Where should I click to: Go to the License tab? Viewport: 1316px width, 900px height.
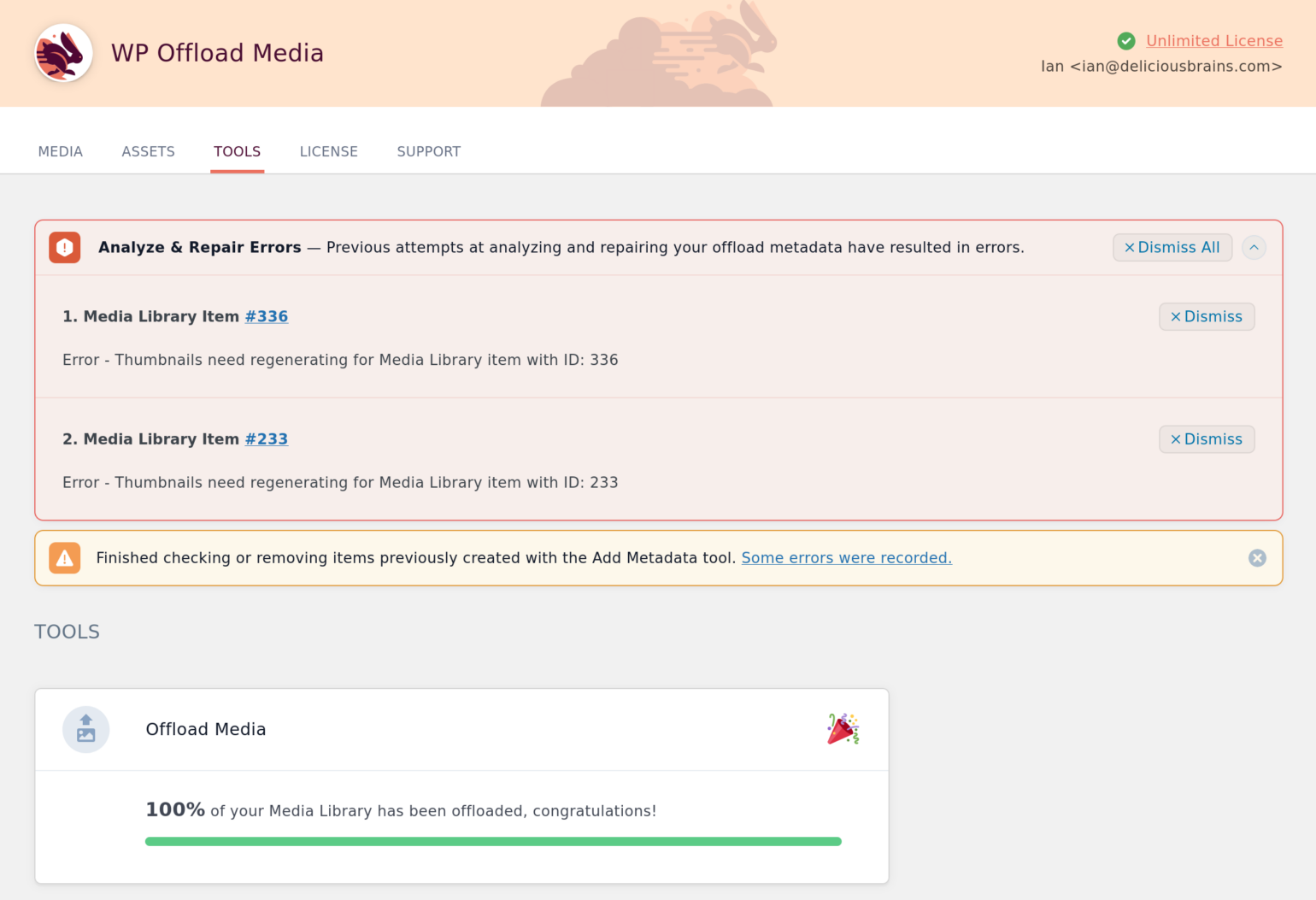click(329, 151)
